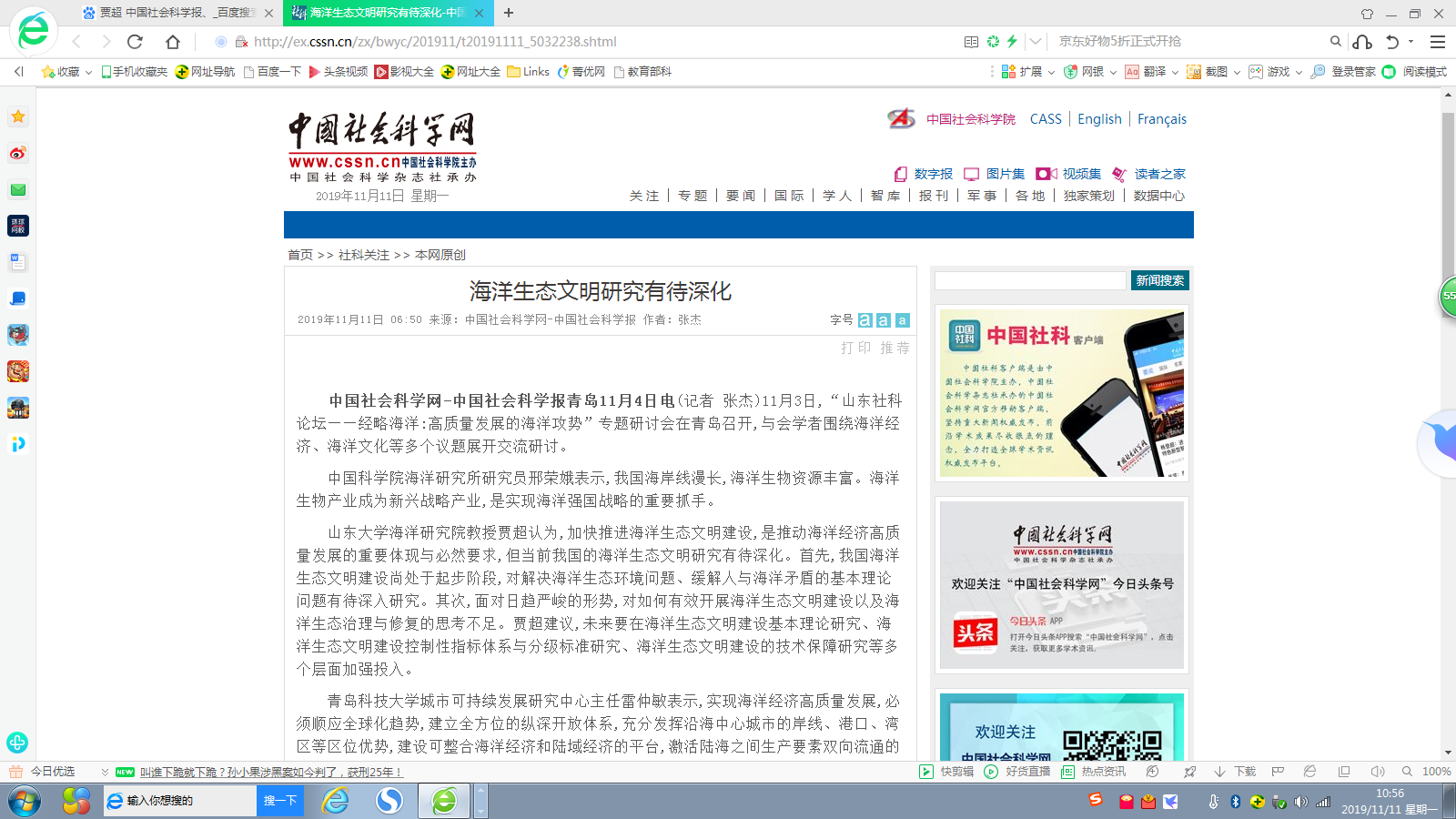Select the smallest font size button

click(x=902, y=320)
